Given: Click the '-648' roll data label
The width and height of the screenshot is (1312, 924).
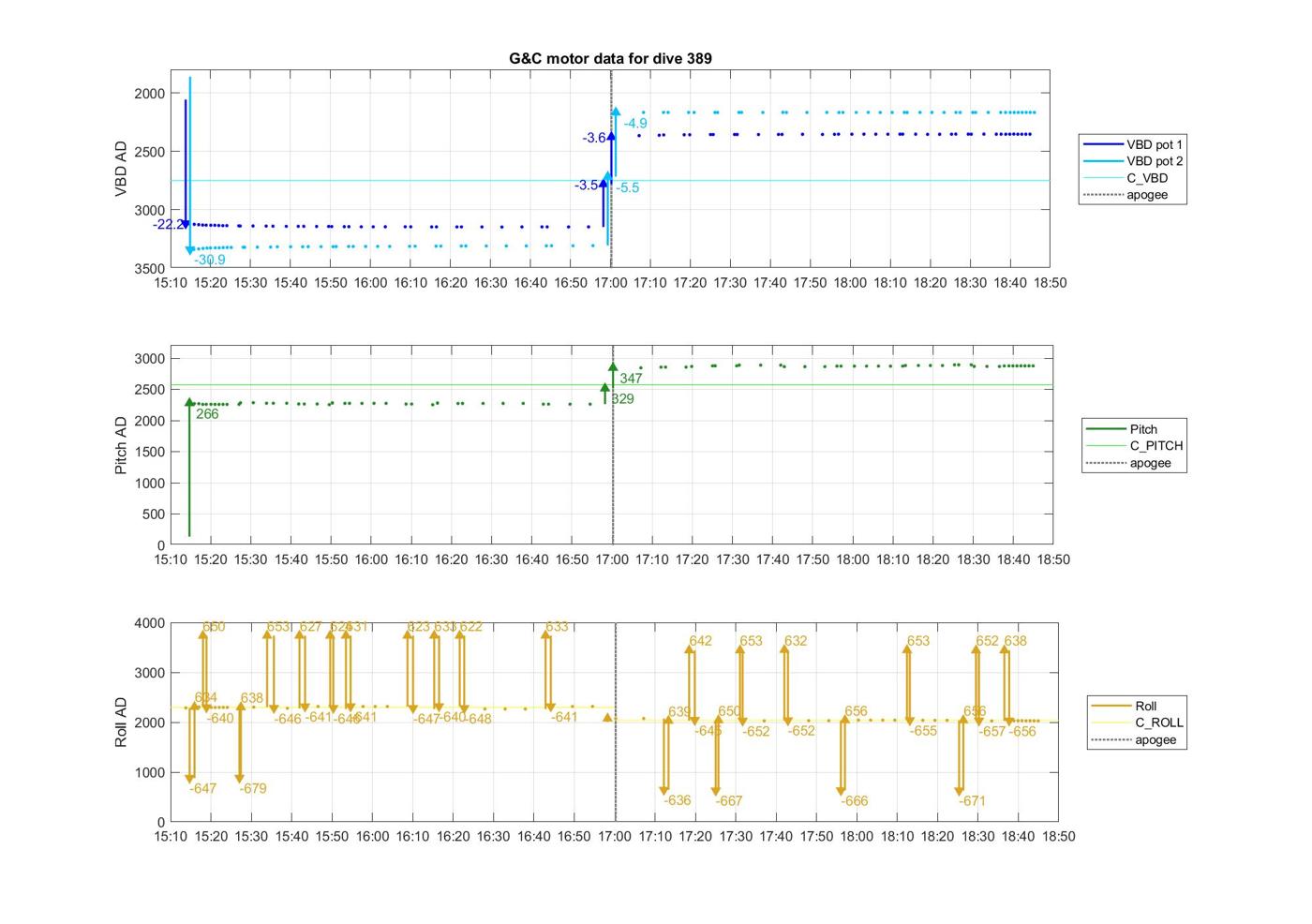Looking at the screenshot, I should 478,719.
